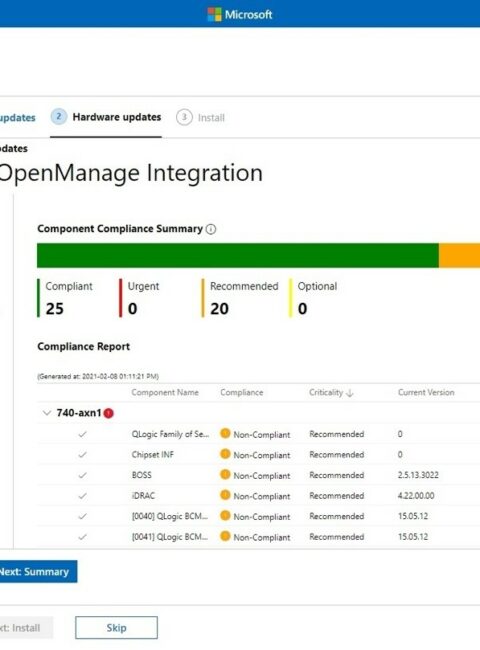Click the Urgent count 0
This screenshot has height=650, width=480.
coord(133,309)
